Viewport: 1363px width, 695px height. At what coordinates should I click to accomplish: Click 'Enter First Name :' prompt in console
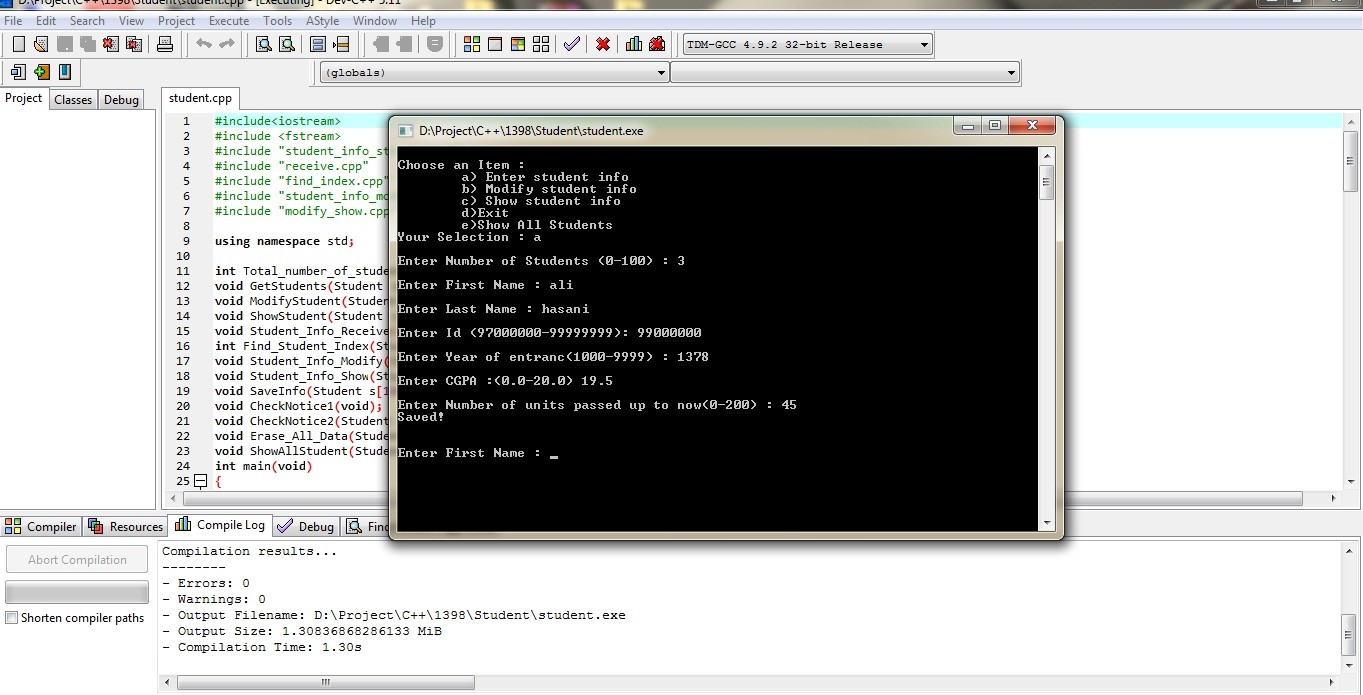coord(469,453)
